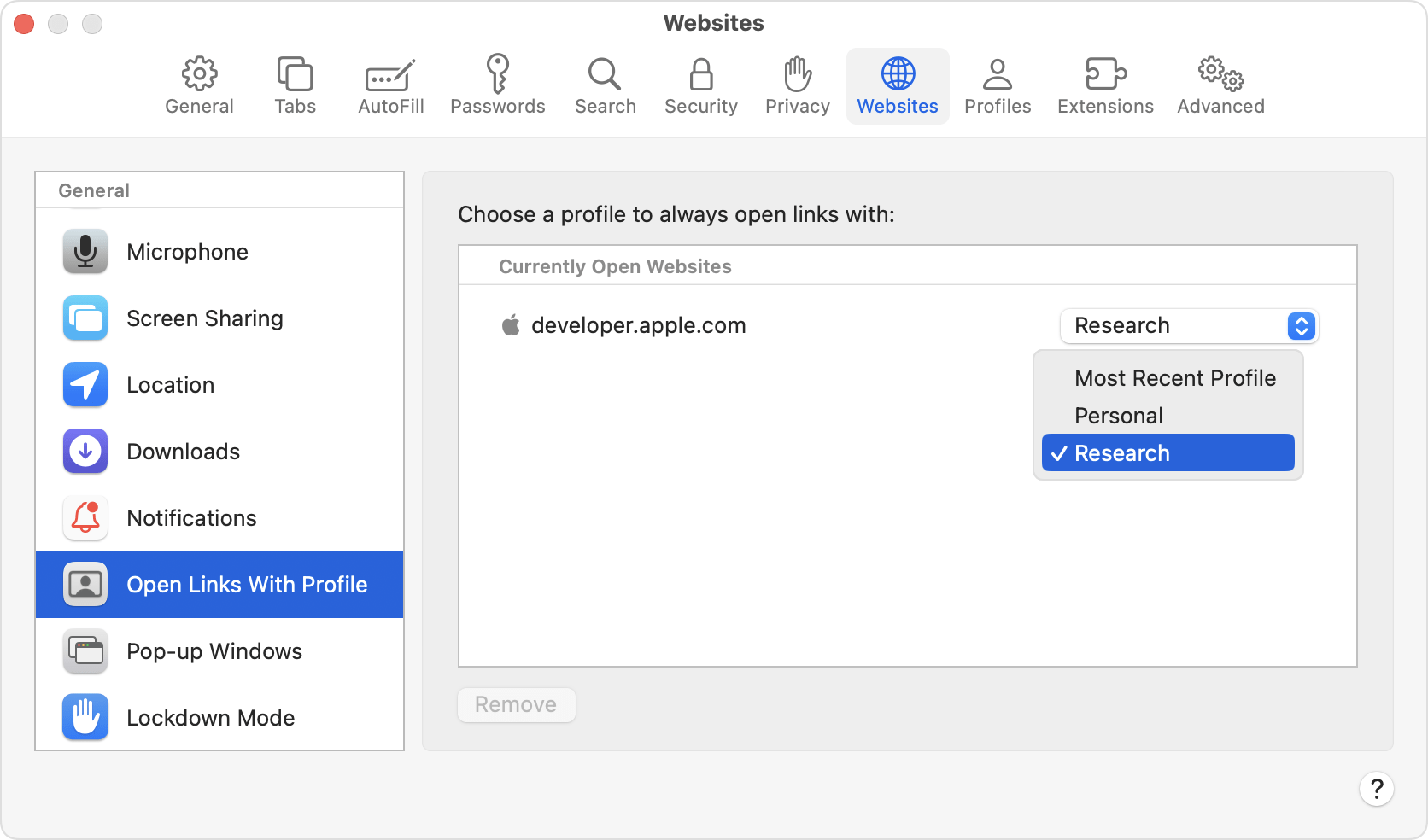This screenshot has width=1428, height=840.
Task: Click the Remove button
Action: 516,704
